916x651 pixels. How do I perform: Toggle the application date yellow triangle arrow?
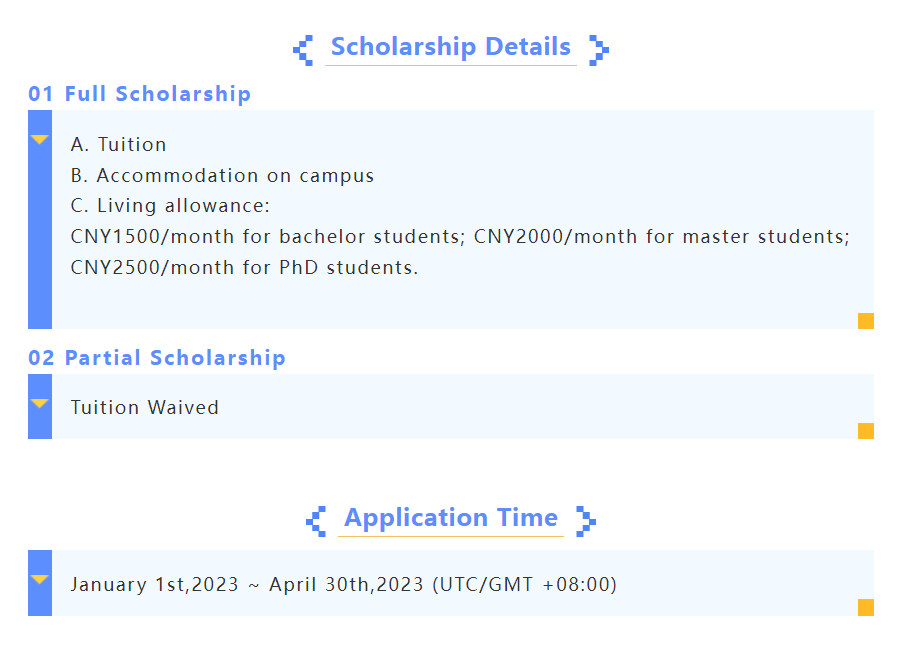point(40,580)
